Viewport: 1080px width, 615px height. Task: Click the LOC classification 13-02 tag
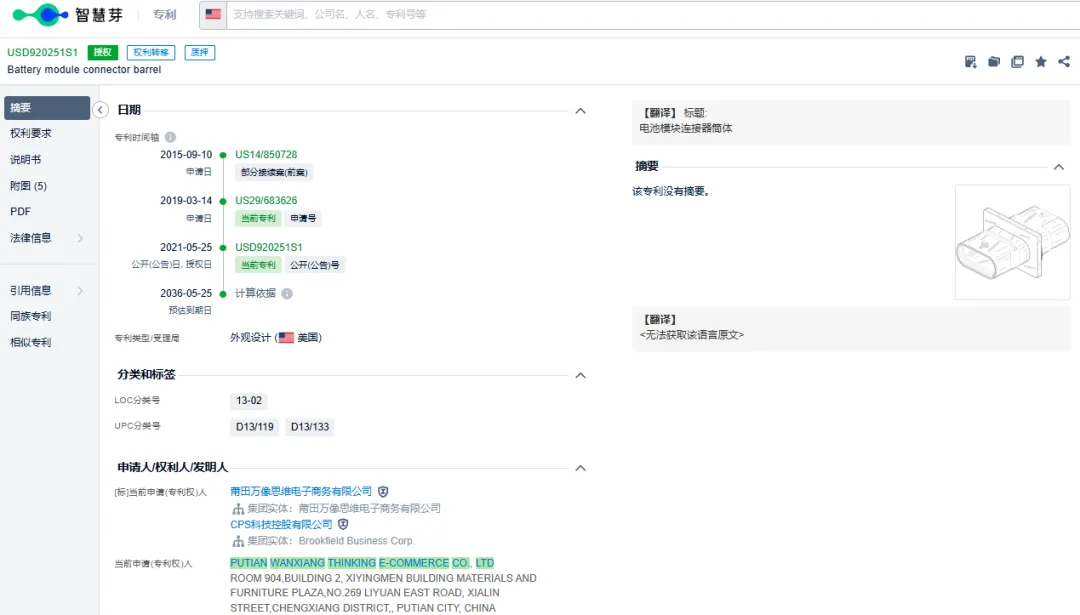tap(249, 401)
